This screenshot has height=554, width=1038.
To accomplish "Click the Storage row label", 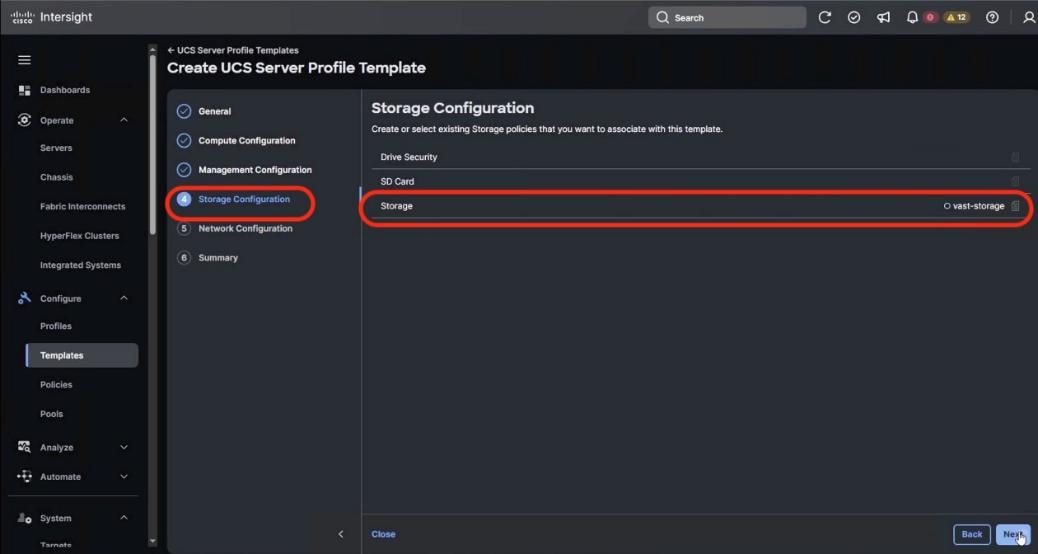I will [x=397, y=207].
